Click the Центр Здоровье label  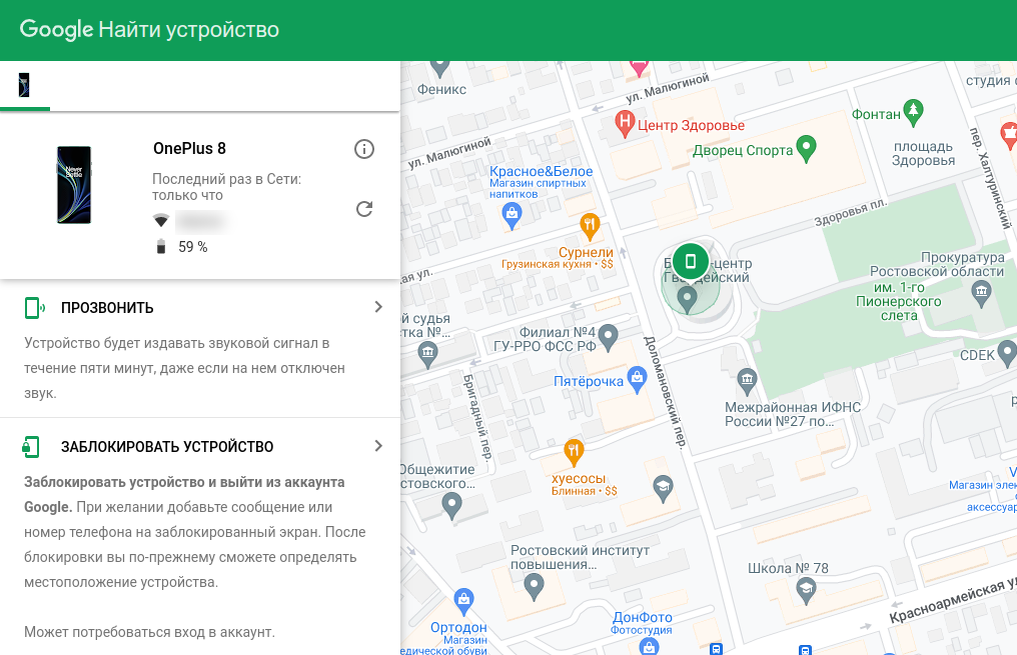click(691, 125)
